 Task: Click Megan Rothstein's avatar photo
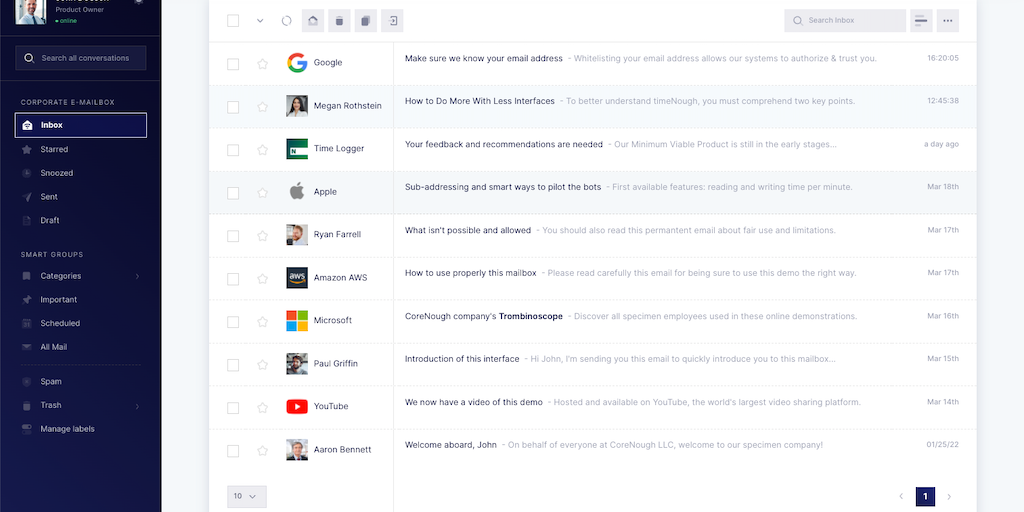[x=297, y=106]
